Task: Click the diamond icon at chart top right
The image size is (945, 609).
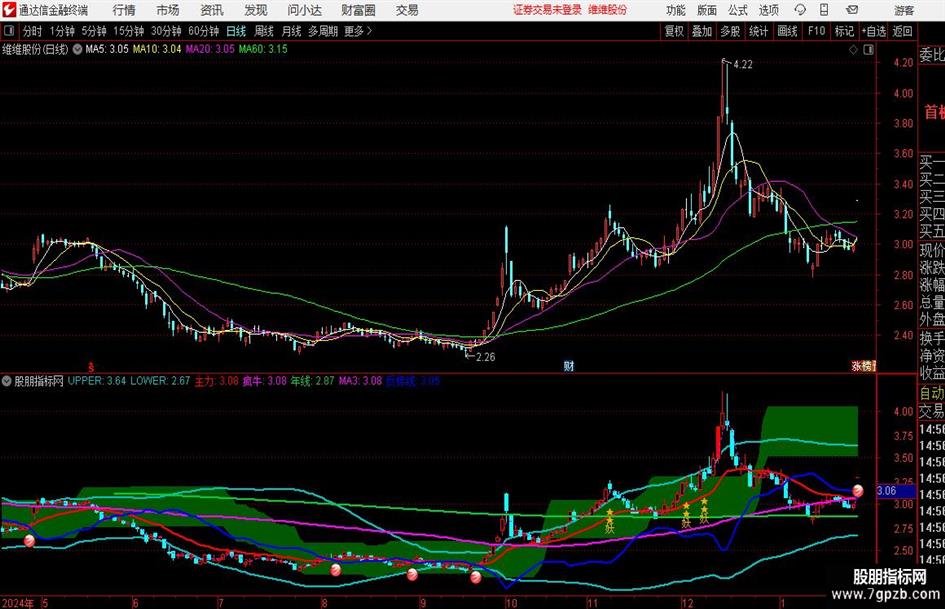Action: pyautogui.click(x=853, y=50)
